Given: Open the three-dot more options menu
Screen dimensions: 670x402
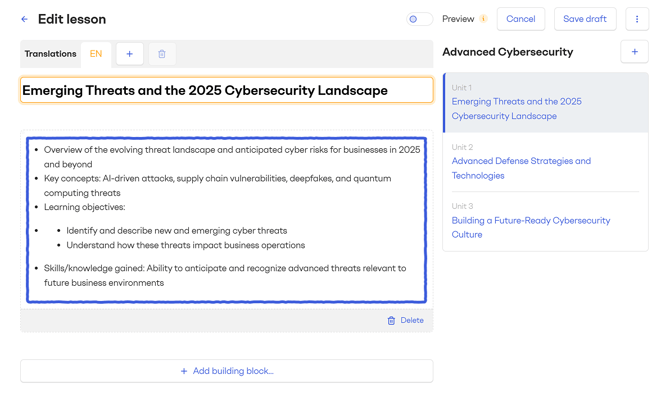Looking at the screenshot, I should point(637,19).
